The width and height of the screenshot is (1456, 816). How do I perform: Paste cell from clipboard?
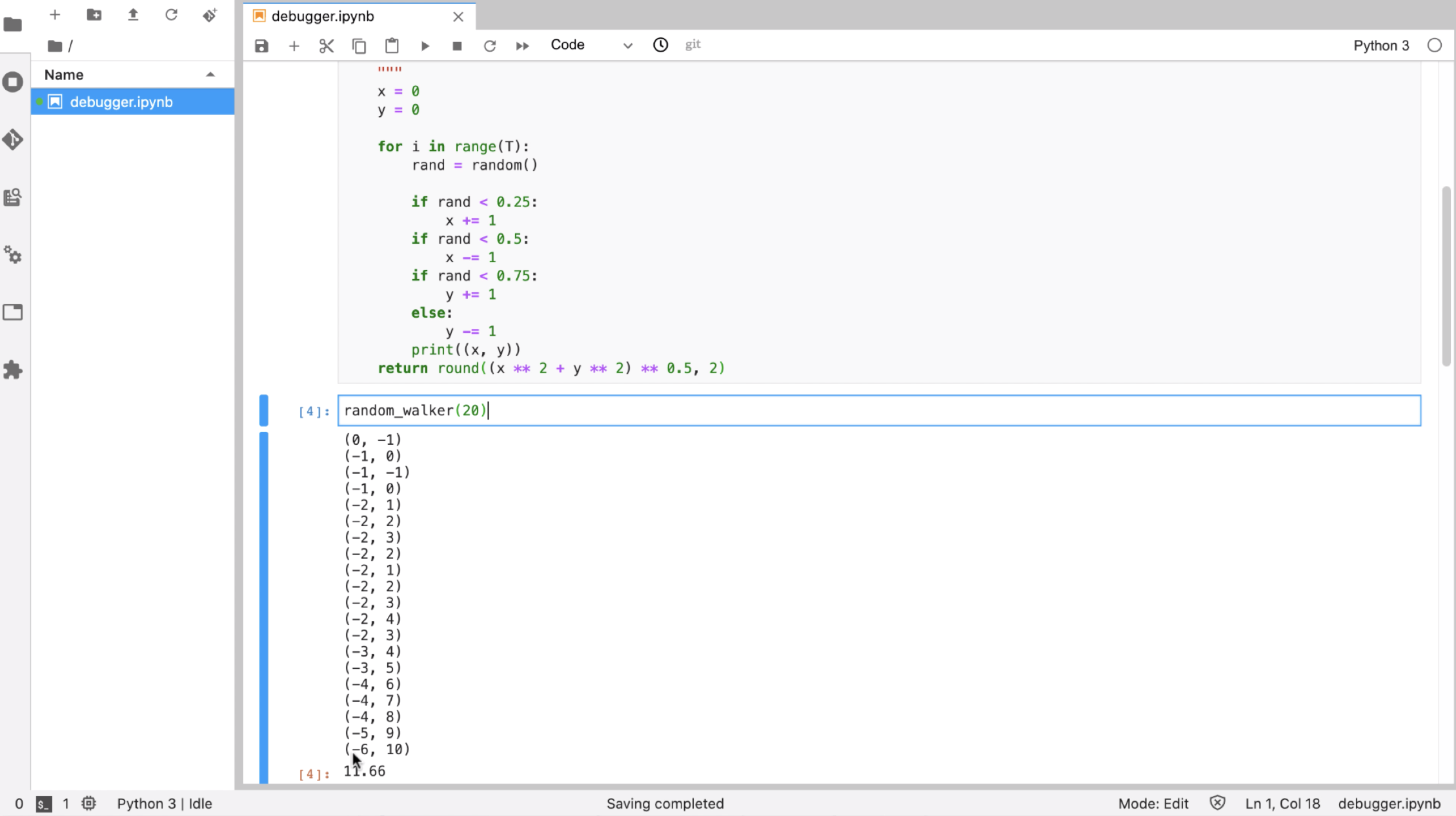392,46
